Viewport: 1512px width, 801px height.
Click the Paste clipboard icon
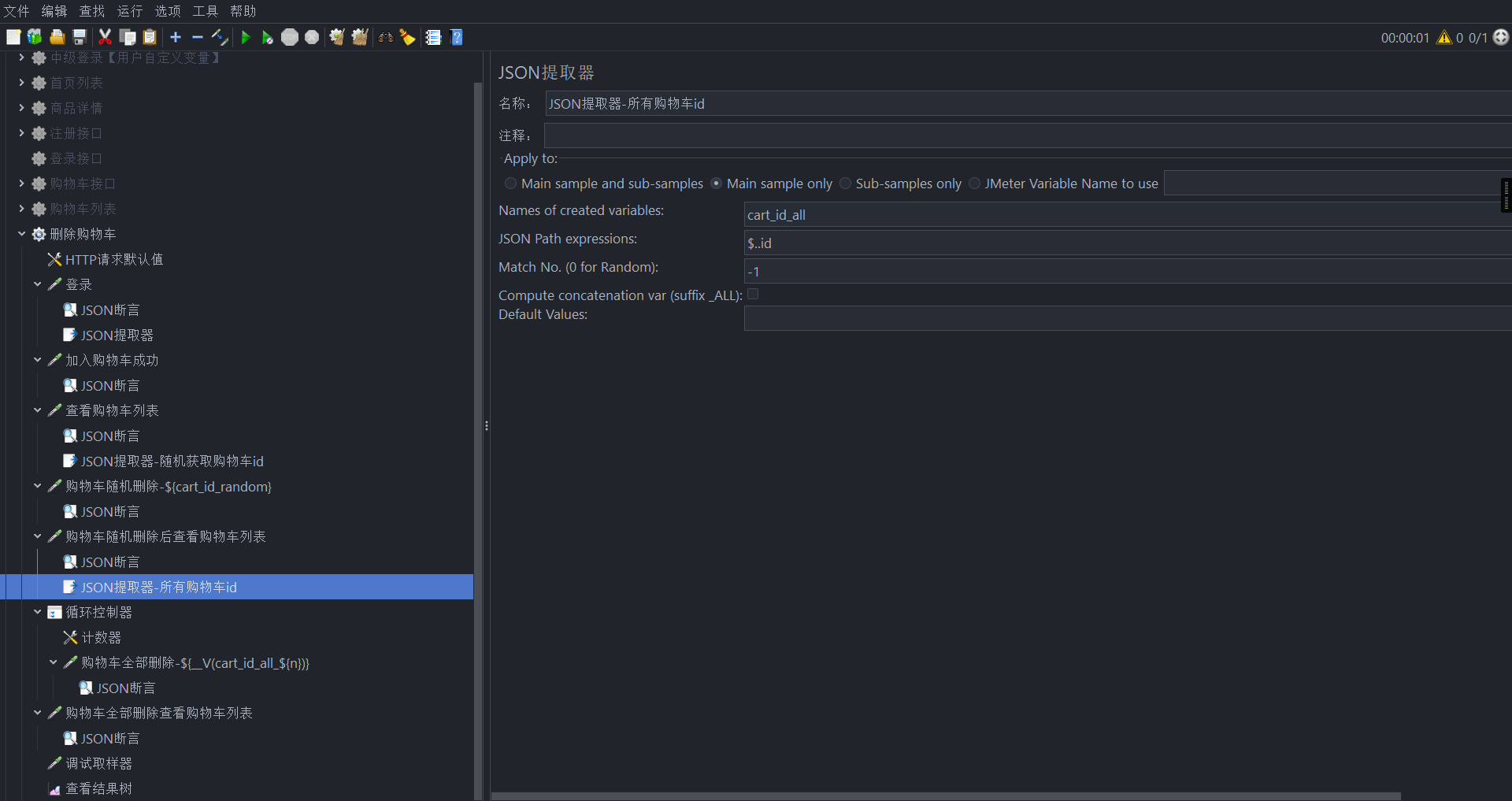tap(150, 37)
